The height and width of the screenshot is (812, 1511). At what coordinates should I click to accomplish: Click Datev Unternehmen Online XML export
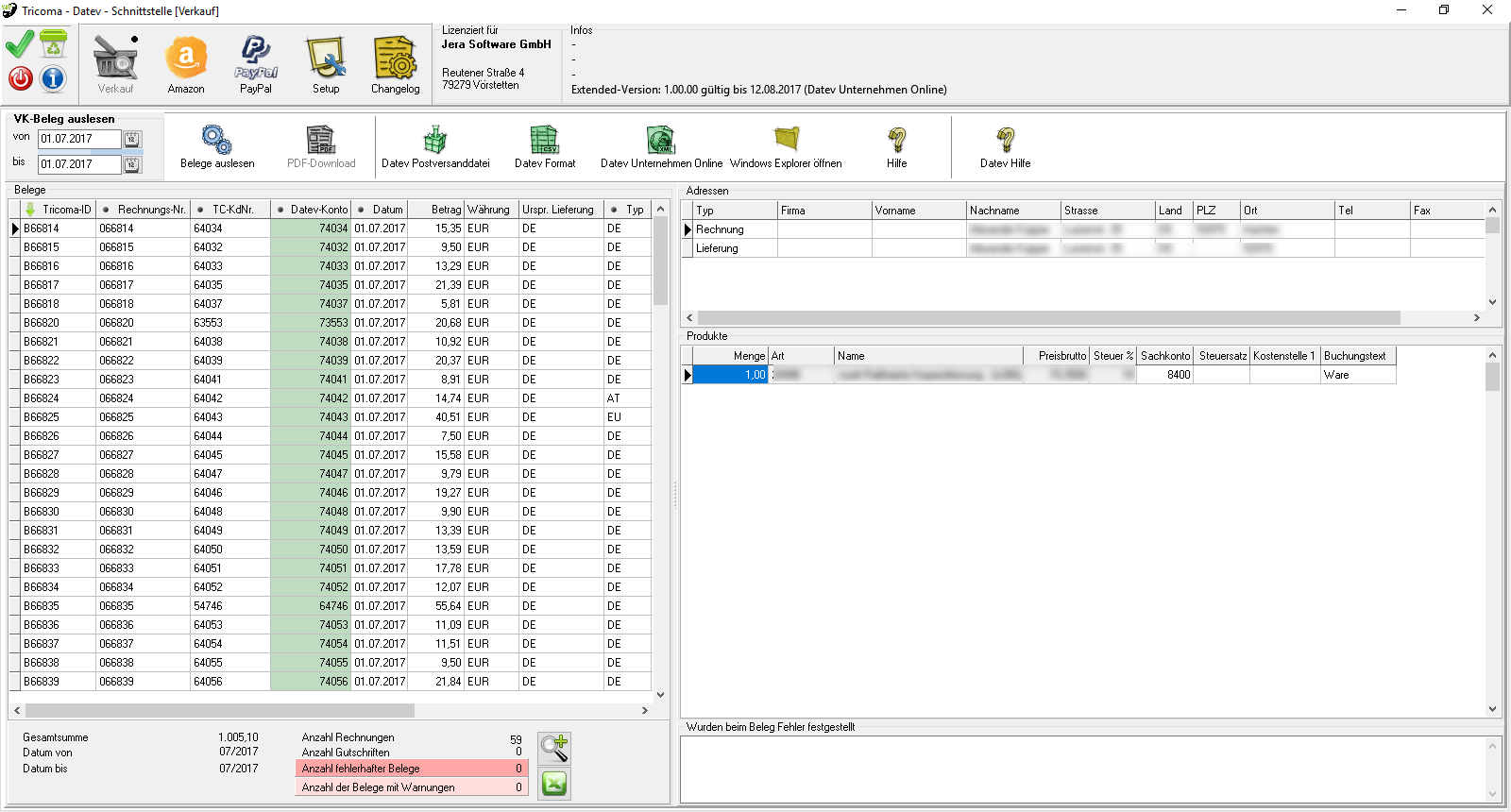[x=661, y=141]
